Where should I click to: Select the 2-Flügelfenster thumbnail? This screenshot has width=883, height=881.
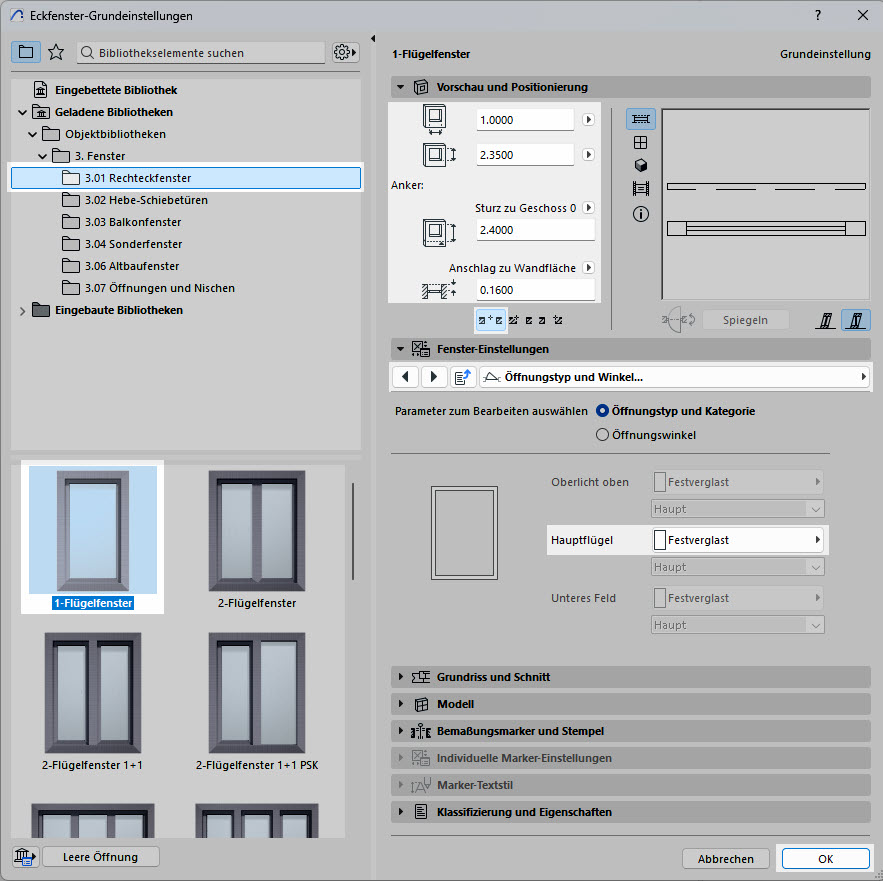pos(257,540)
